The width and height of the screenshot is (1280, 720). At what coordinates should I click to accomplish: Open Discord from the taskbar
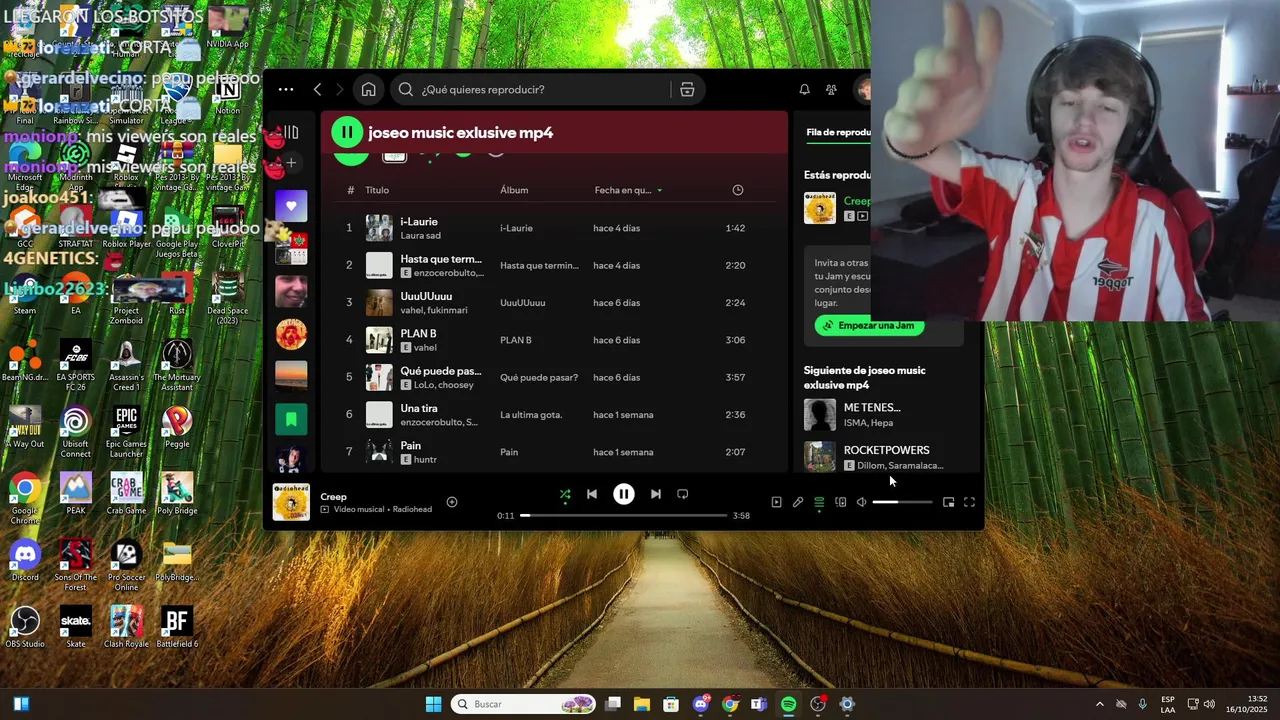pyautogui.click(x=701, y=704)
